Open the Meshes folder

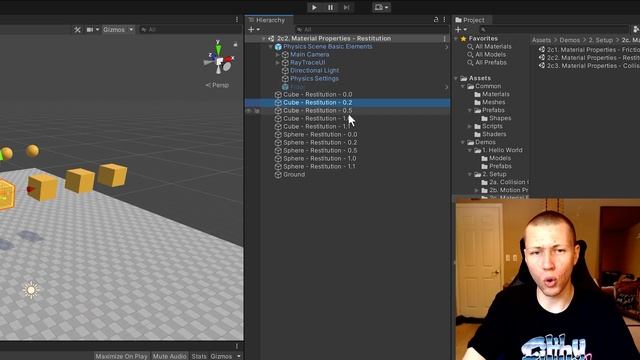(x=493, y=102)
